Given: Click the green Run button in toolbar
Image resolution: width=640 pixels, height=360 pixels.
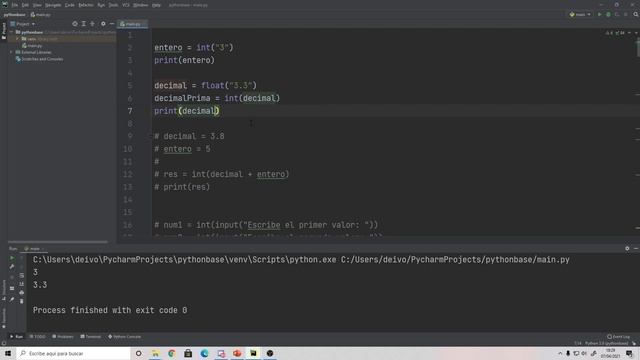Looking at the screenshot, I should (x=600, y=15).
